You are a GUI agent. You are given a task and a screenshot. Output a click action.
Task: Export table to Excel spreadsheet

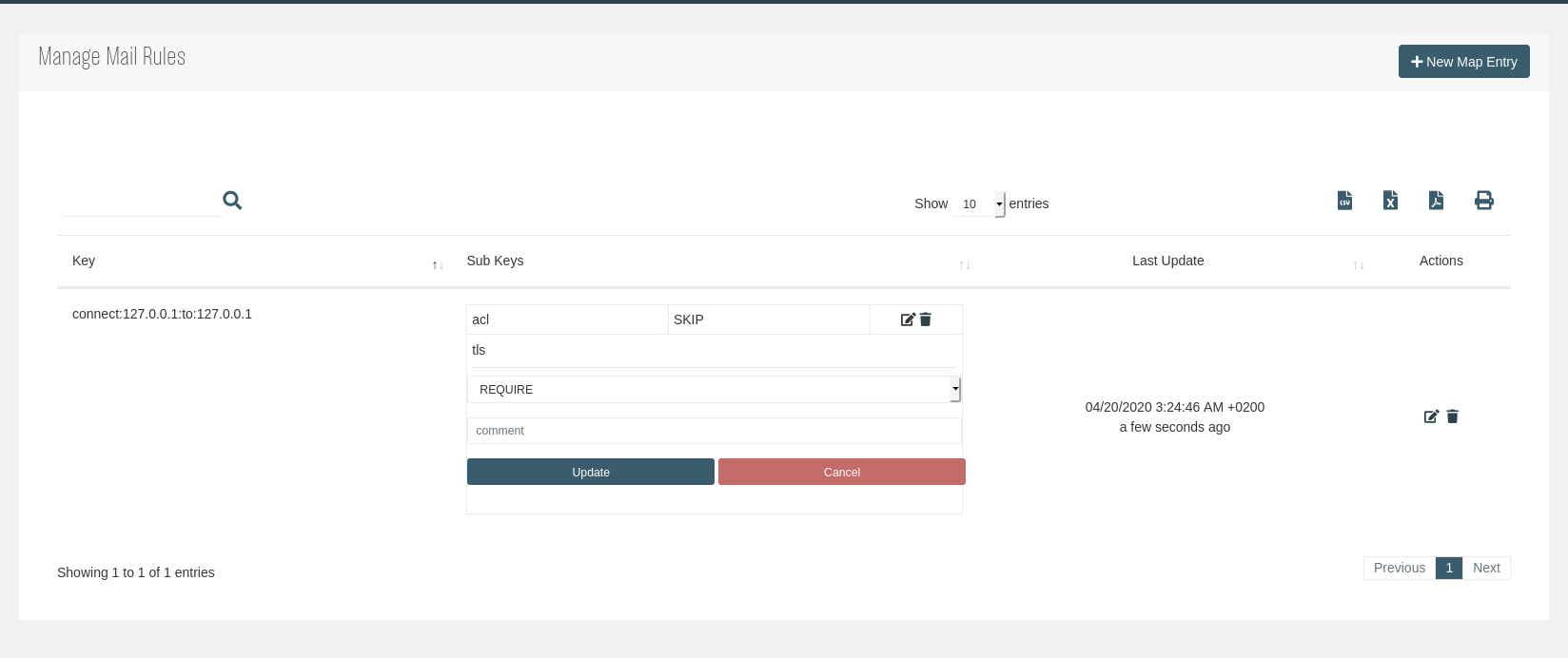coord(1390,201)
